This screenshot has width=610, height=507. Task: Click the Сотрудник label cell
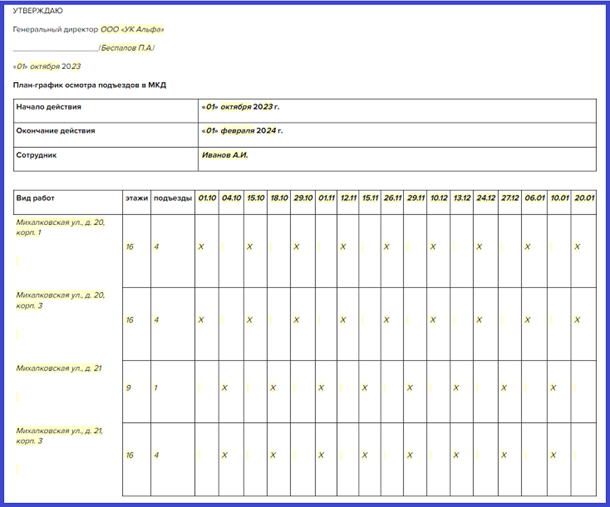point(40,155)
